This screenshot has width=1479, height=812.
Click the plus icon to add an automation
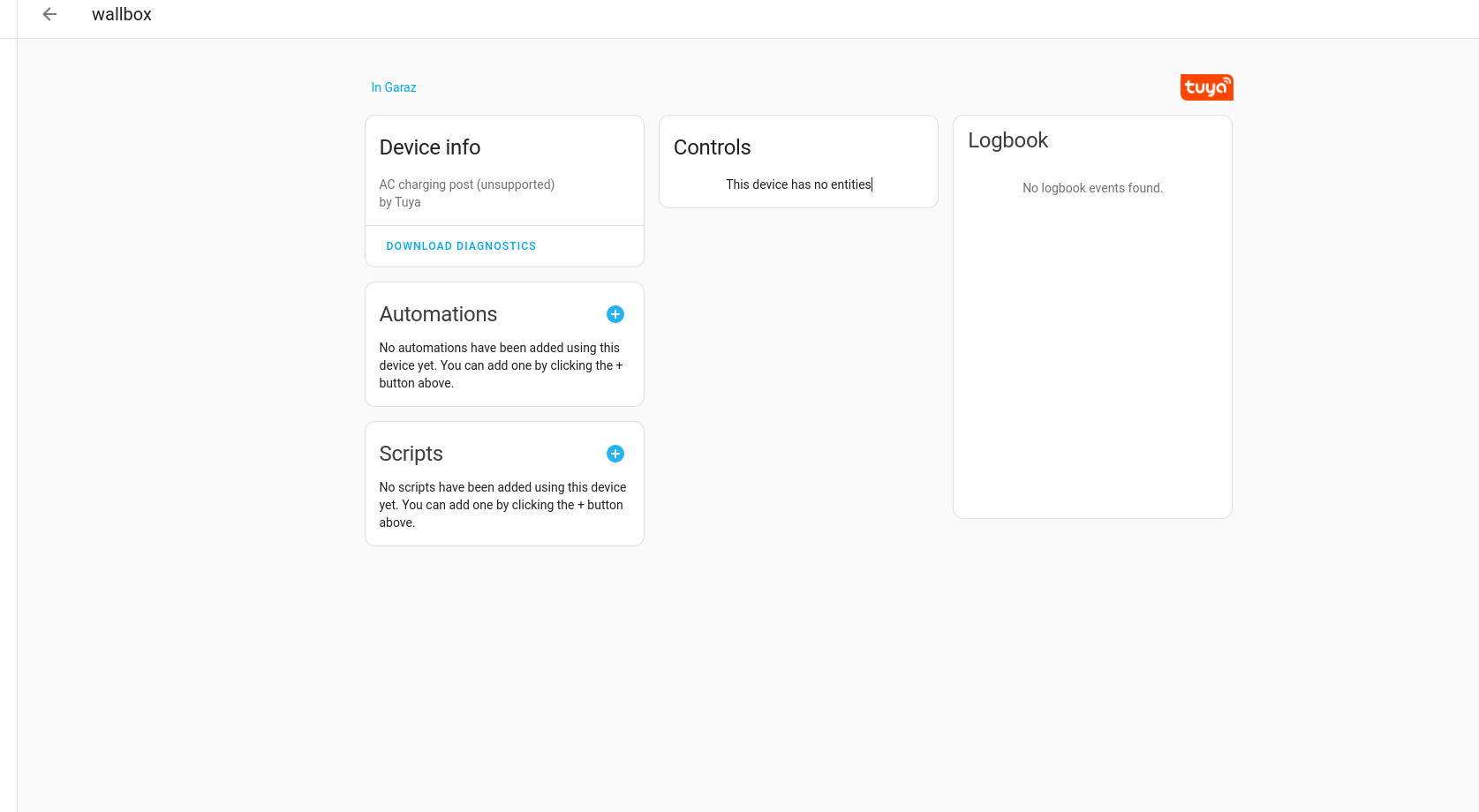point(615,313)
